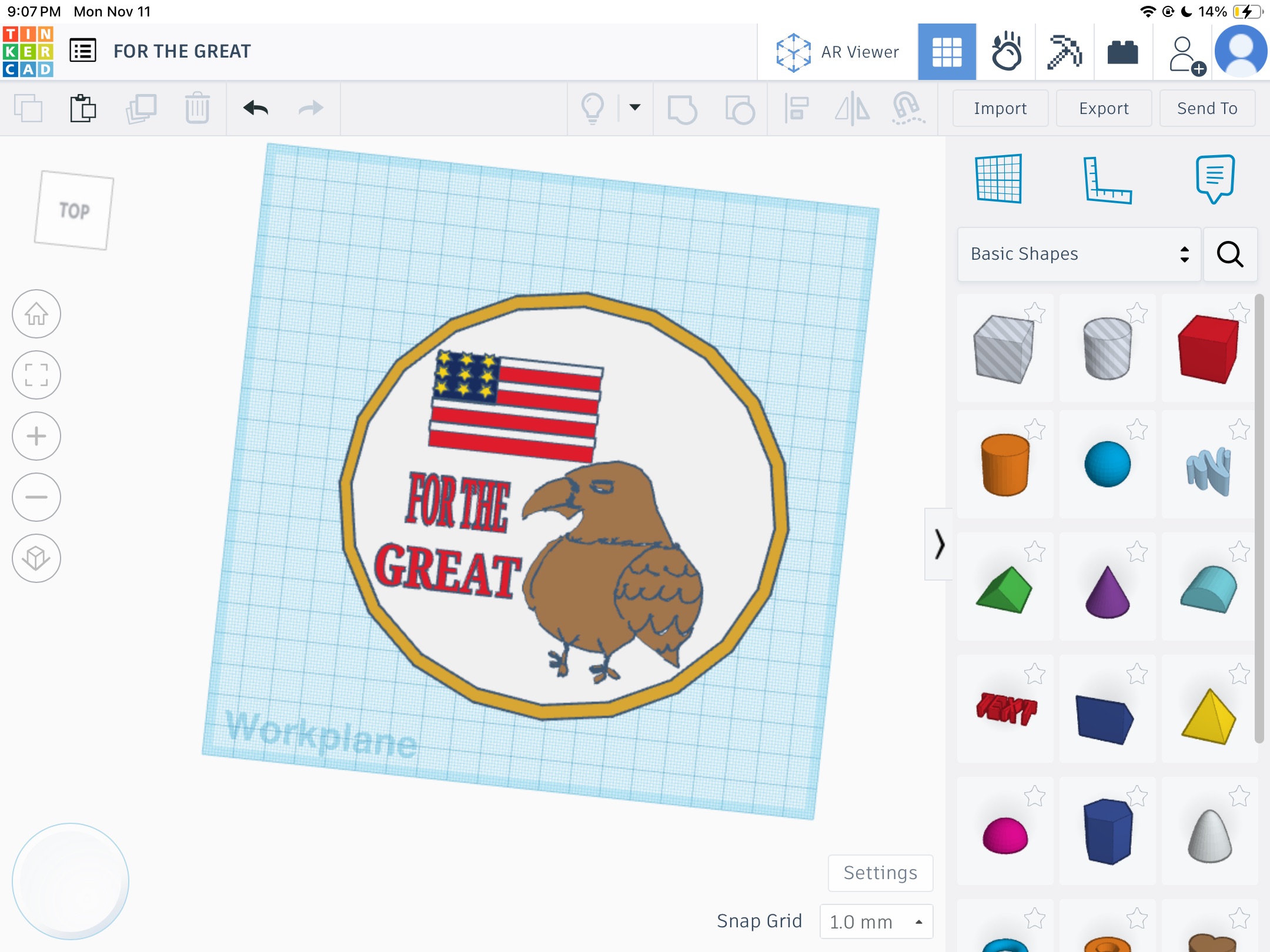The image size is (1270, 952).
Task: Select the Ruler tool icon
Action: pos(1107,180)
